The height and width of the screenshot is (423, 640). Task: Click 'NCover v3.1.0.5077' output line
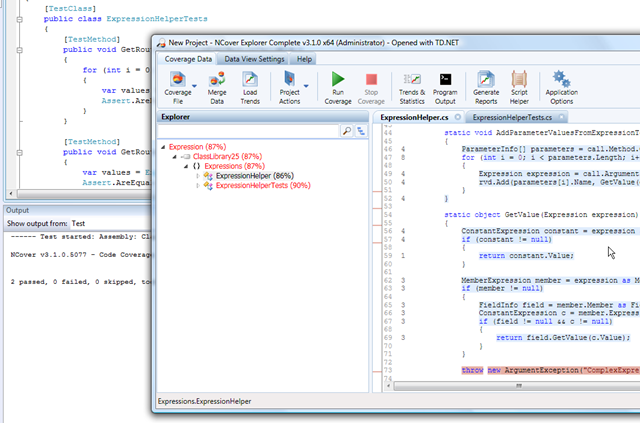coord(81,255)
